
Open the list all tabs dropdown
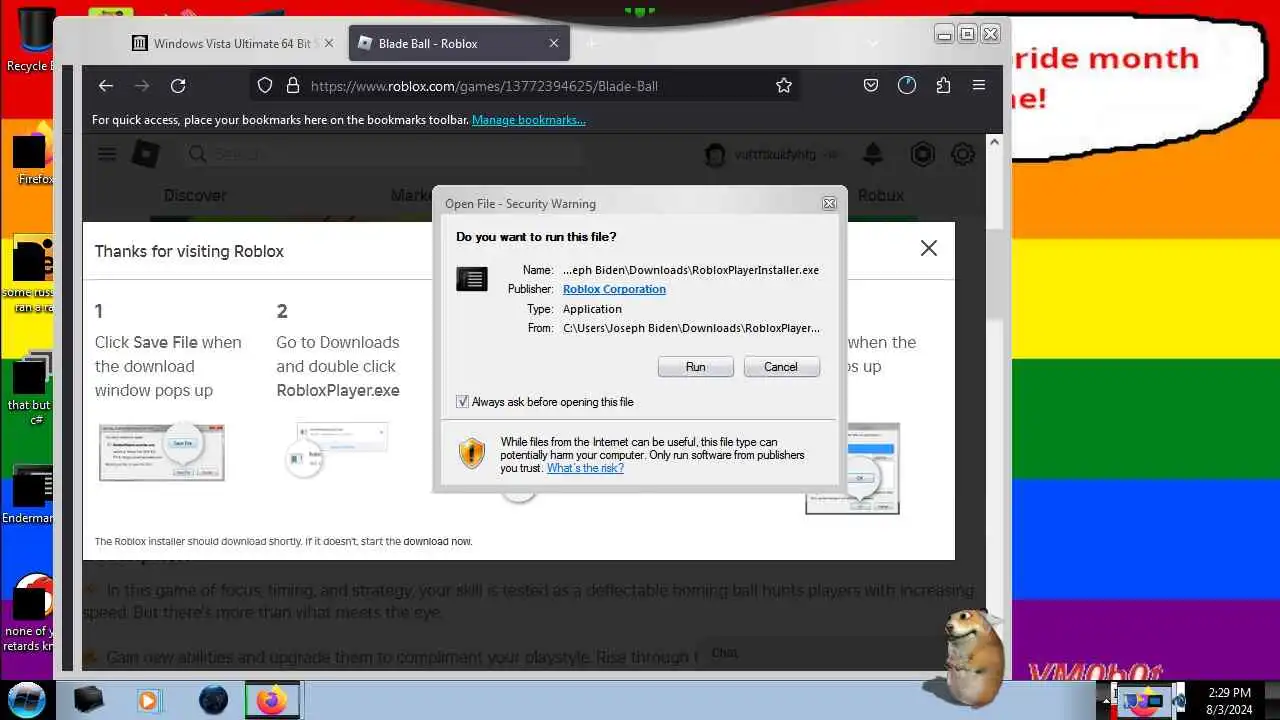pos(872,44)
